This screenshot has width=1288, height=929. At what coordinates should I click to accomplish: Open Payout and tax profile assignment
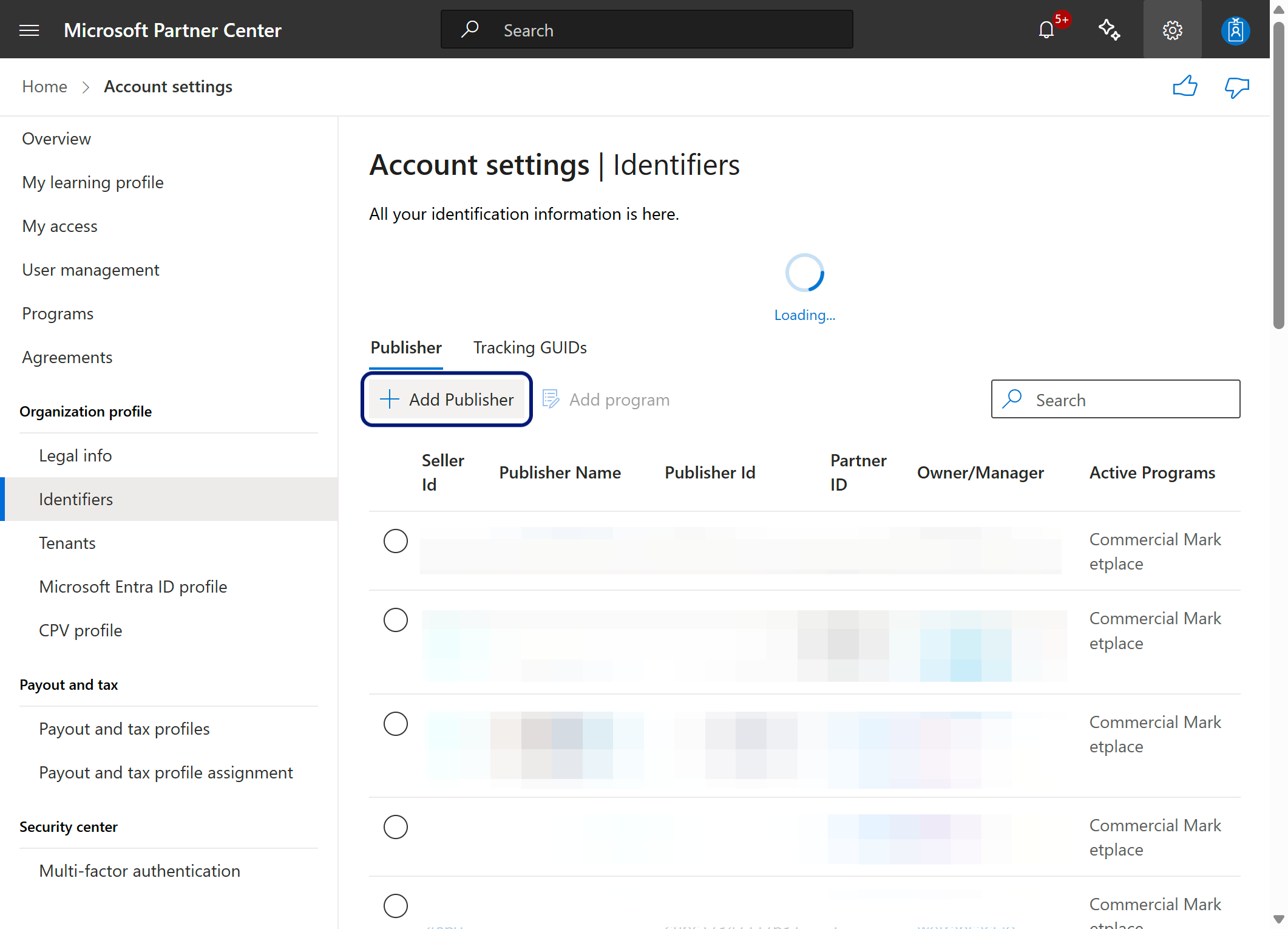[x=166, y=773]
